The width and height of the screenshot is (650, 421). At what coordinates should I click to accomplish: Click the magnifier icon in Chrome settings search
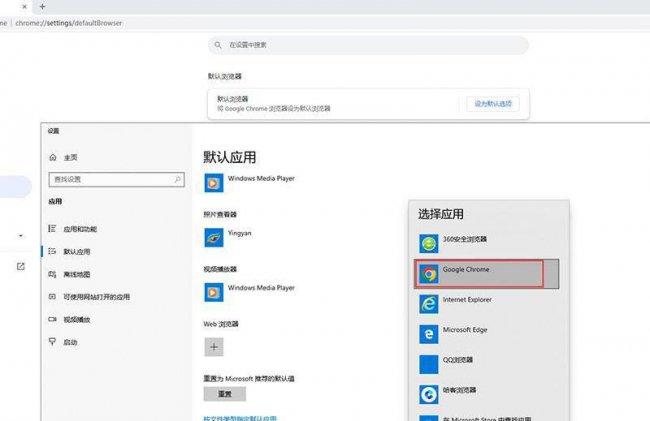218,45
